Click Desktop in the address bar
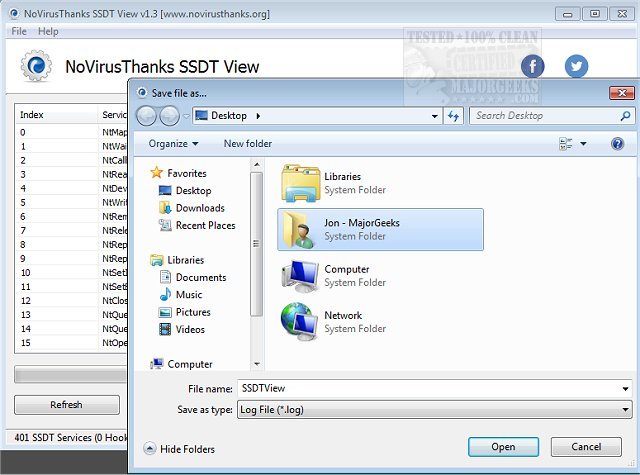 coord(229,116)
